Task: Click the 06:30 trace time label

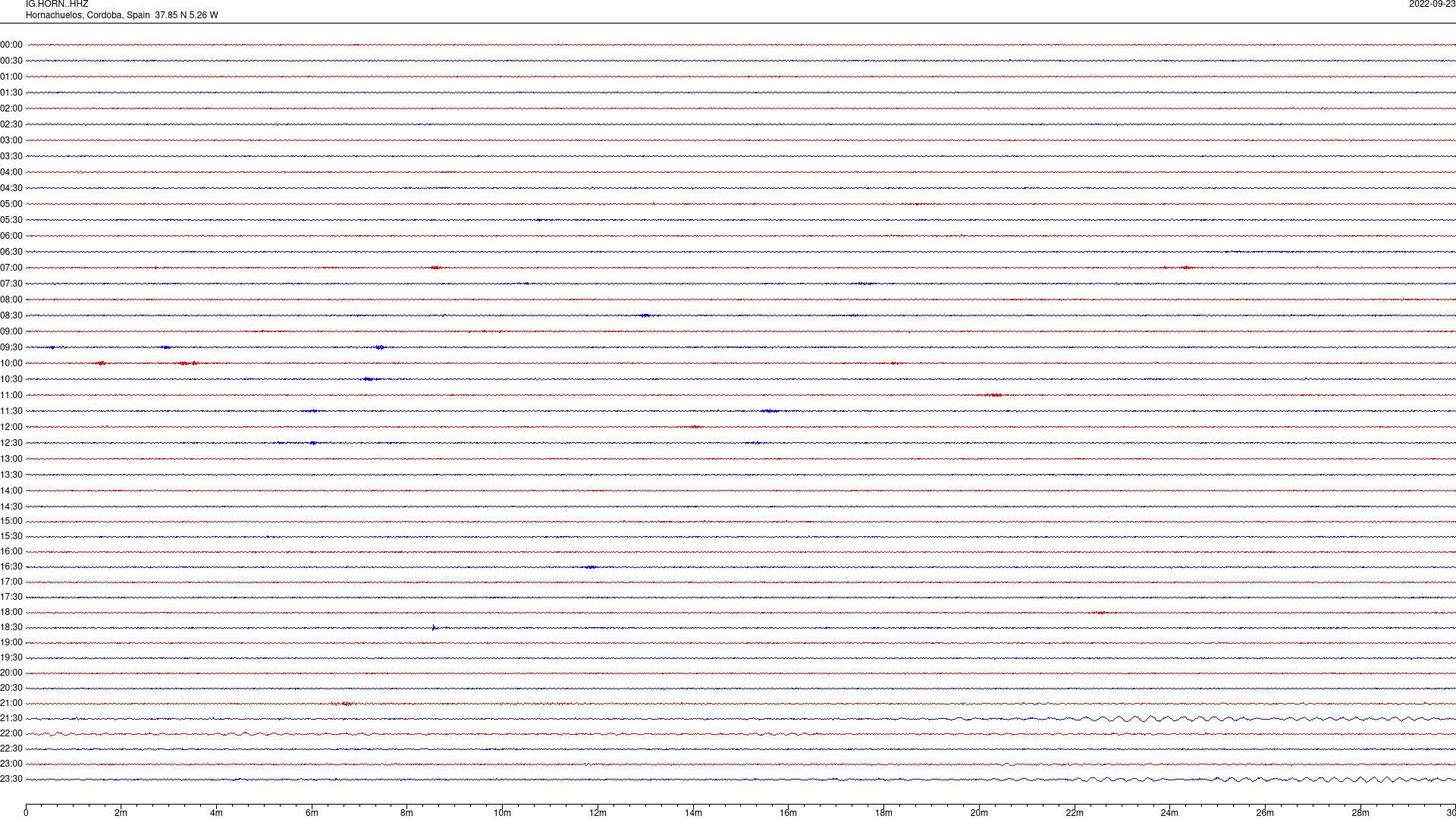Action: 11,252
